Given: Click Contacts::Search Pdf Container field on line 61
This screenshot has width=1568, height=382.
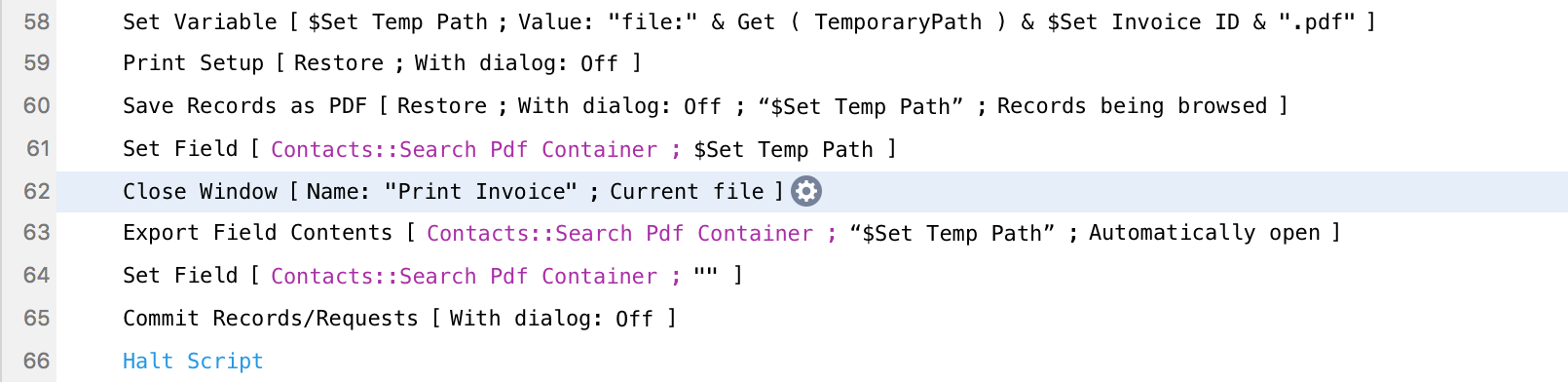Looking at the screenshot, I should (x=464, y=149).
